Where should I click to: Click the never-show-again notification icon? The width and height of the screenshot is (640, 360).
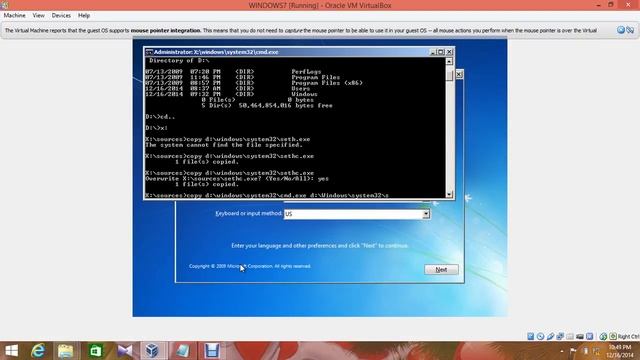pos(630,30)
